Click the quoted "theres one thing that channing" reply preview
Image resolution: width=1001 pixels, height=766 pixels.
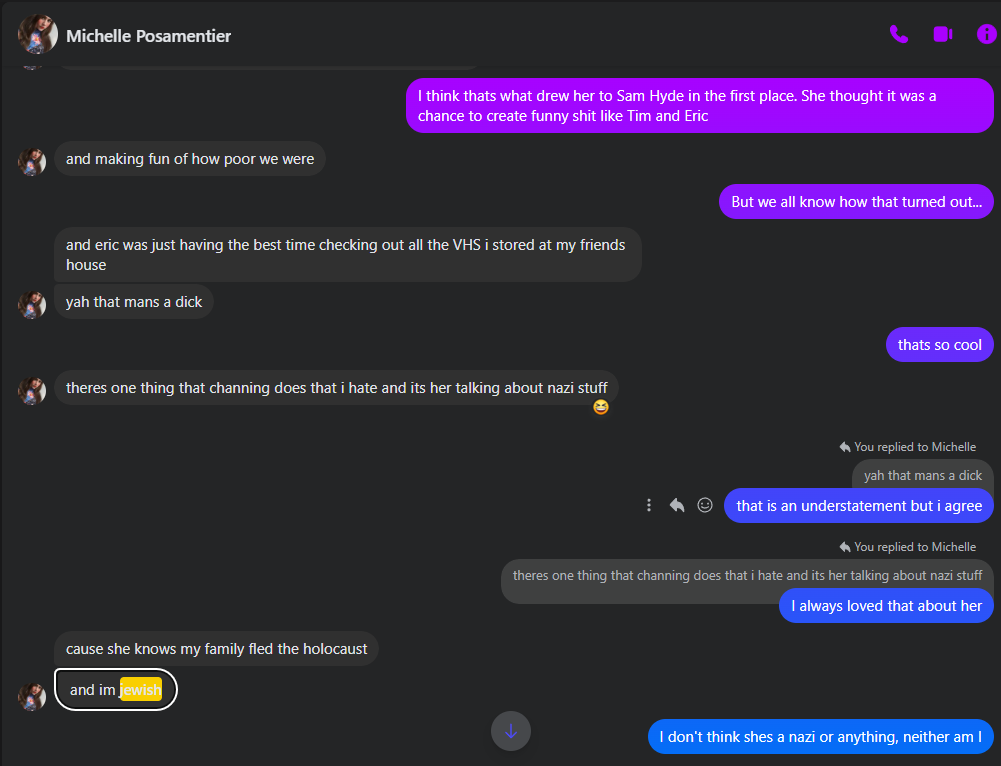point(746,575)
